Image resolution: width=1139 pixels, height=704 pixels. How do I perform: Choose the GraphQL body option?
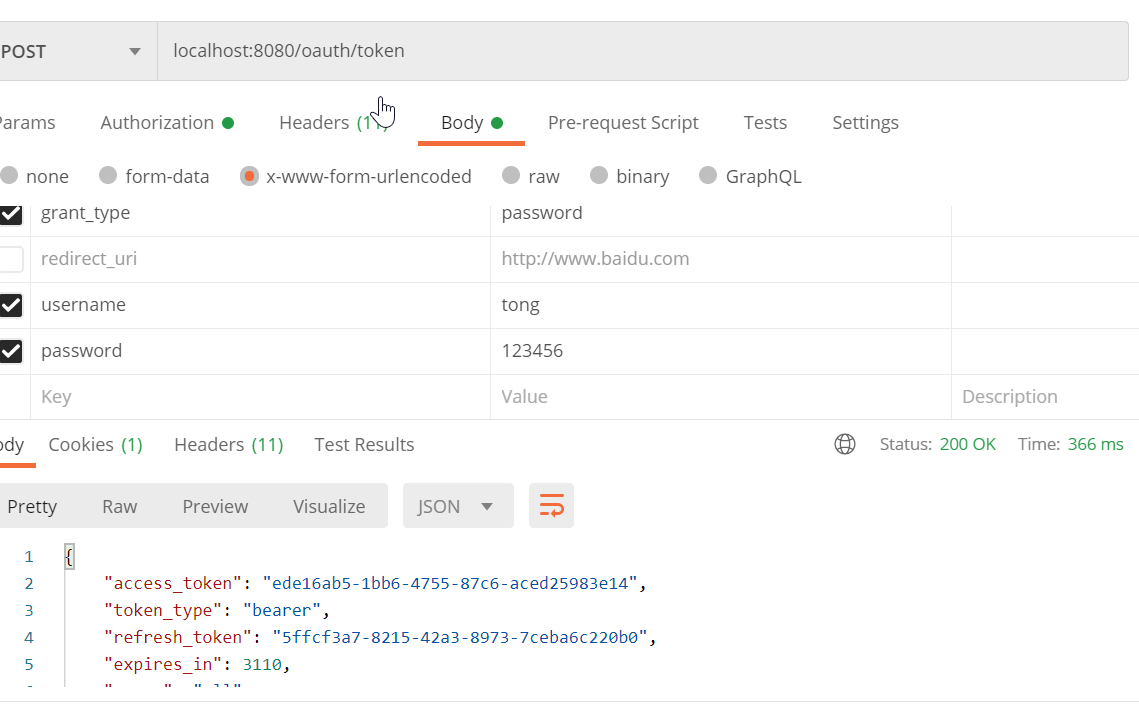pos(709,176)
